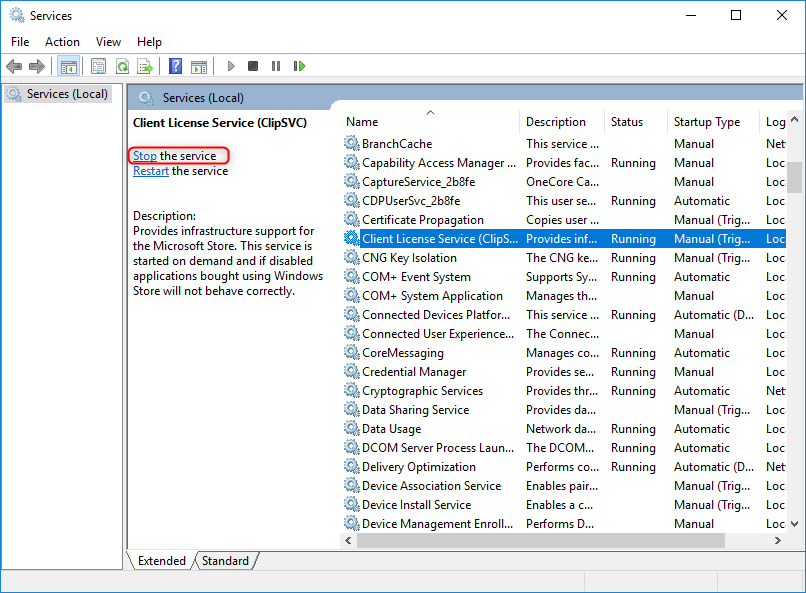Open the blue Help toolbar icon
The height and width of the screenshot is (593, 806).
click(176, 67)
